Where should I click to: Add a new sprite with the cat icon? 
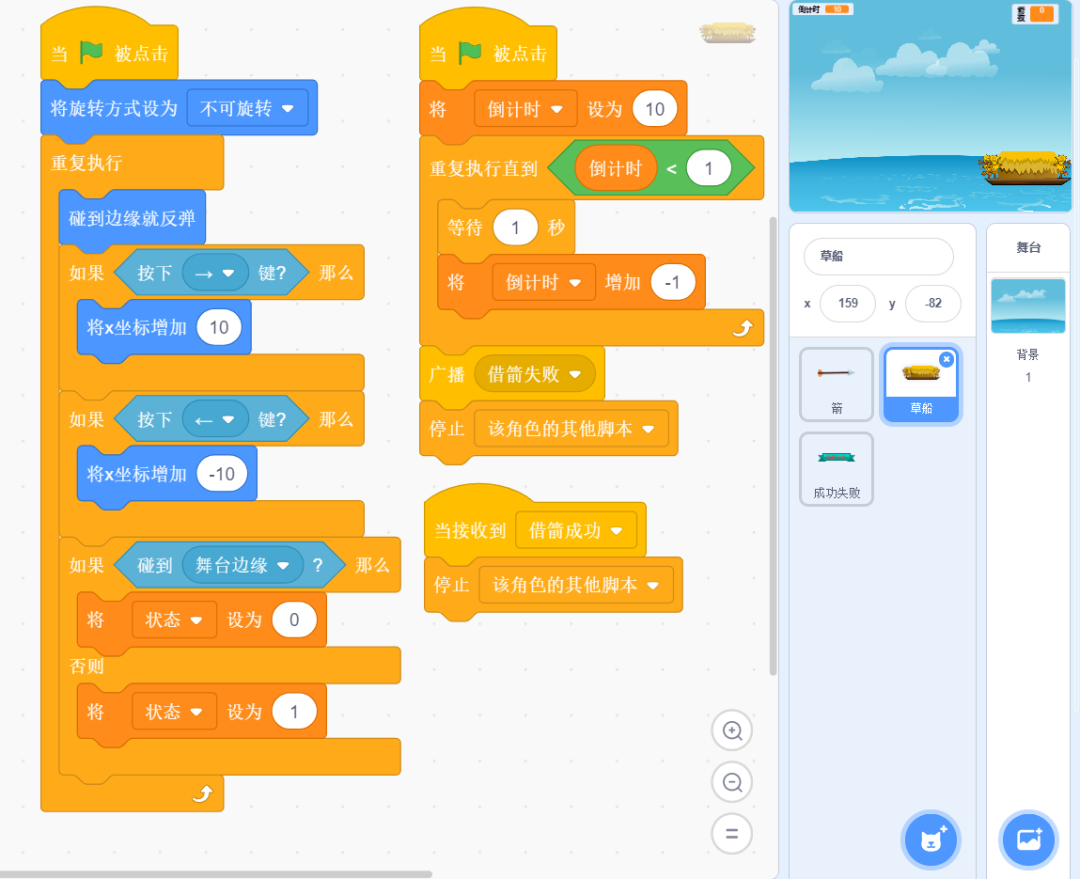click(931, 840)
